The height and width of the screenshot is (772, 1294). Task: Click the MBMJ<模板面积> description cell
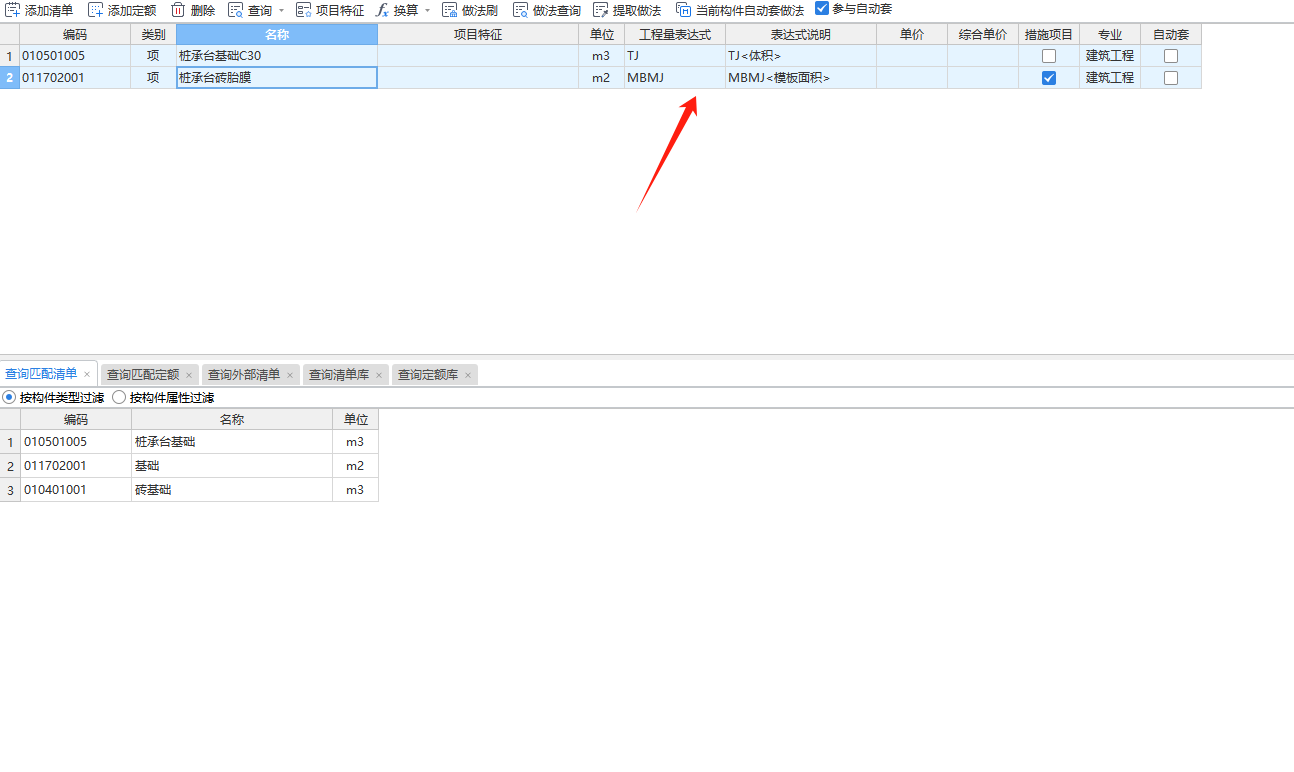point(801,78)
